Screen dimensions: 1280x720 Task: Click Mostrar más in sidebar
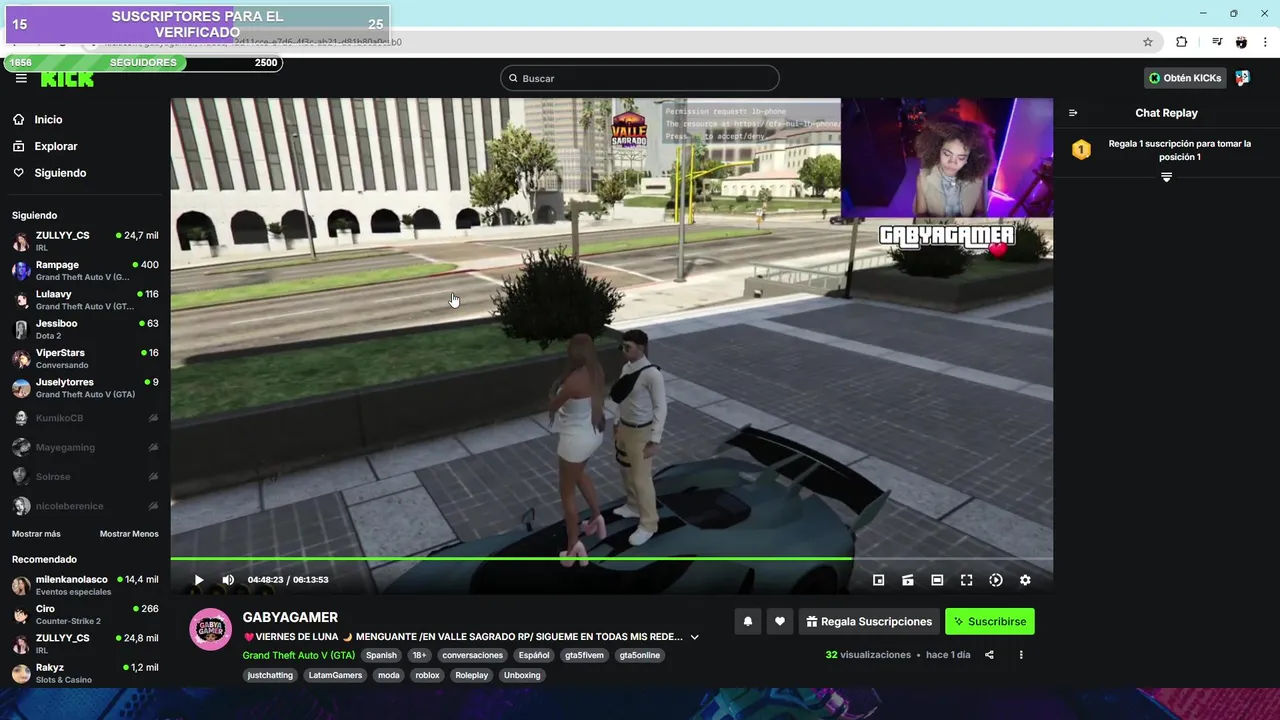[x=36, y=534]
